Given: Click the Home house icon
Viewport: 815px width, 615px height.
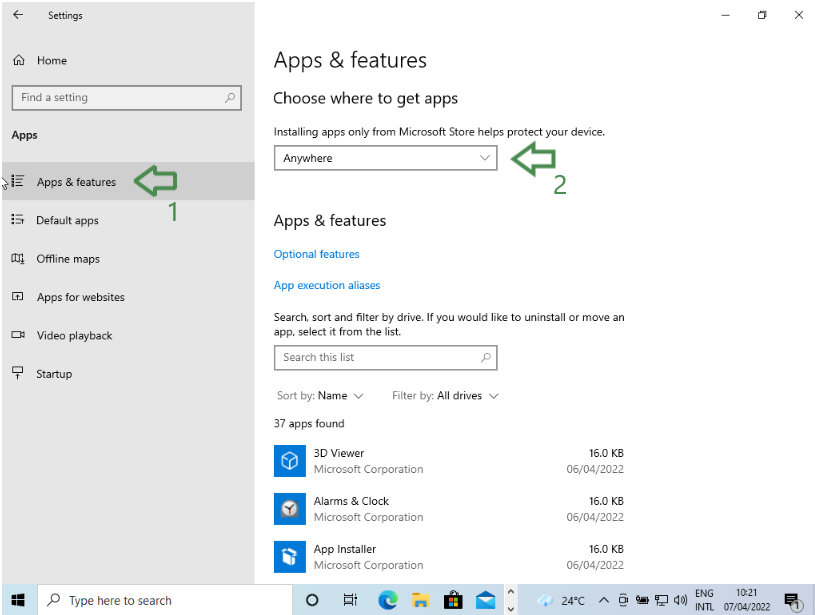Looking at the screenshot, I should click(x=19, y=60).
